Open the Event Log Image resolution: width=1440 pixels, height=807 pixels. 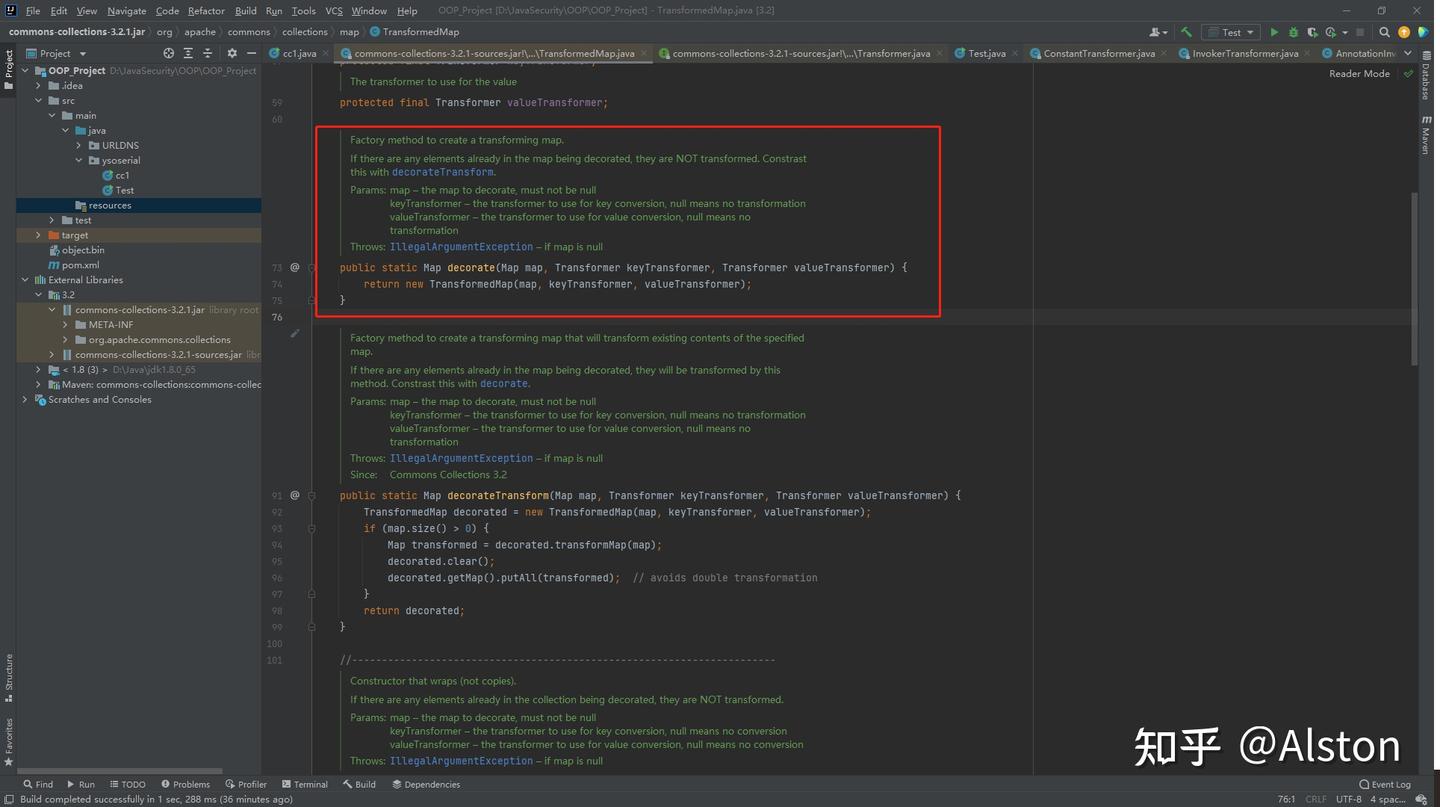click(x=1385, y=785)
